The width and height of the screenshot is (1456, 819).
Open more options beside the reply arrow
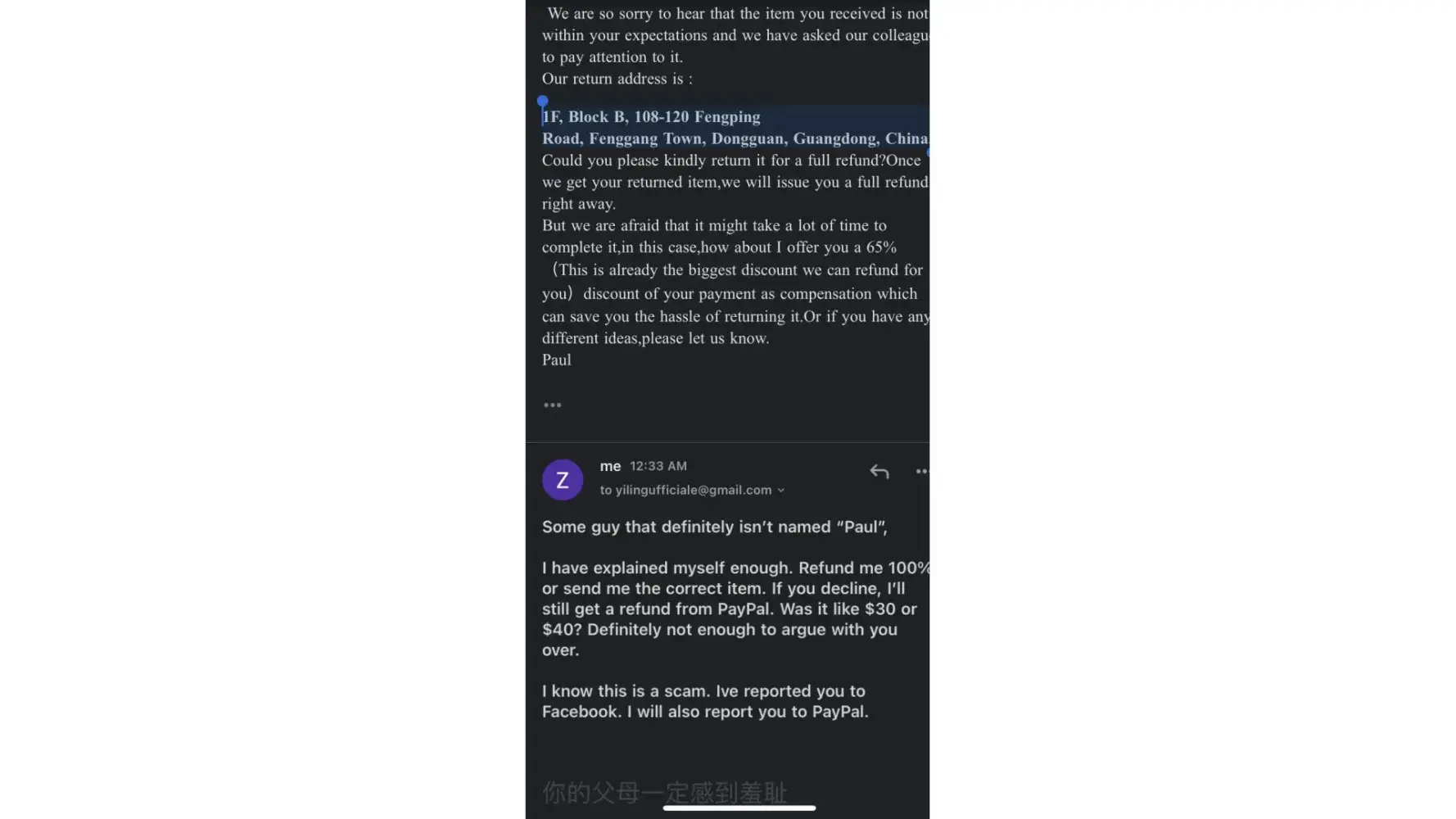921,472
